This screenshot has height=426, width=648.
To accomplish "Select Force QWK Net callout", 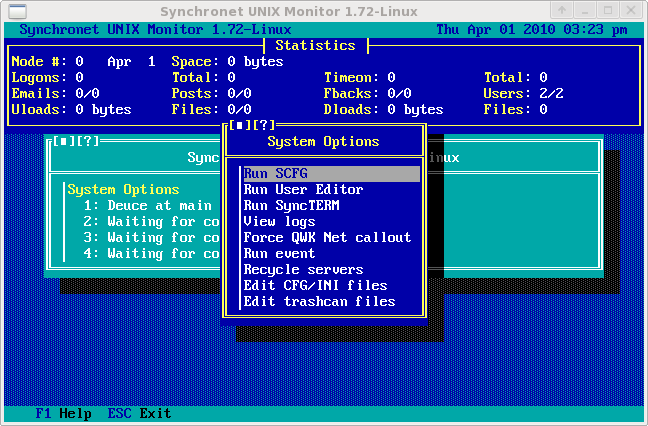I will pos(327,237).
